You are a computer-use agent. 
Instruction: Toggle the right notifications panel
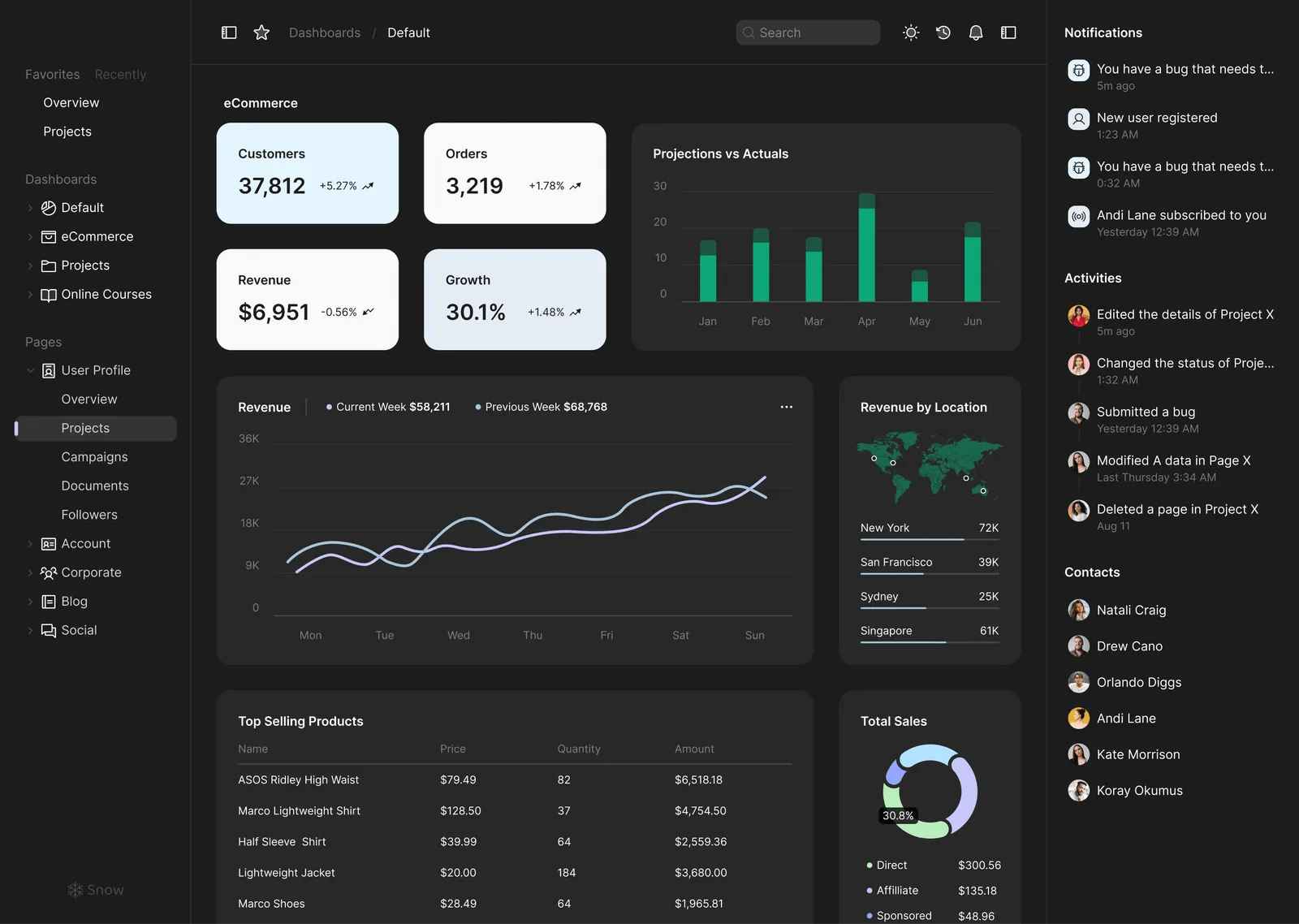tap(1008, 32)
